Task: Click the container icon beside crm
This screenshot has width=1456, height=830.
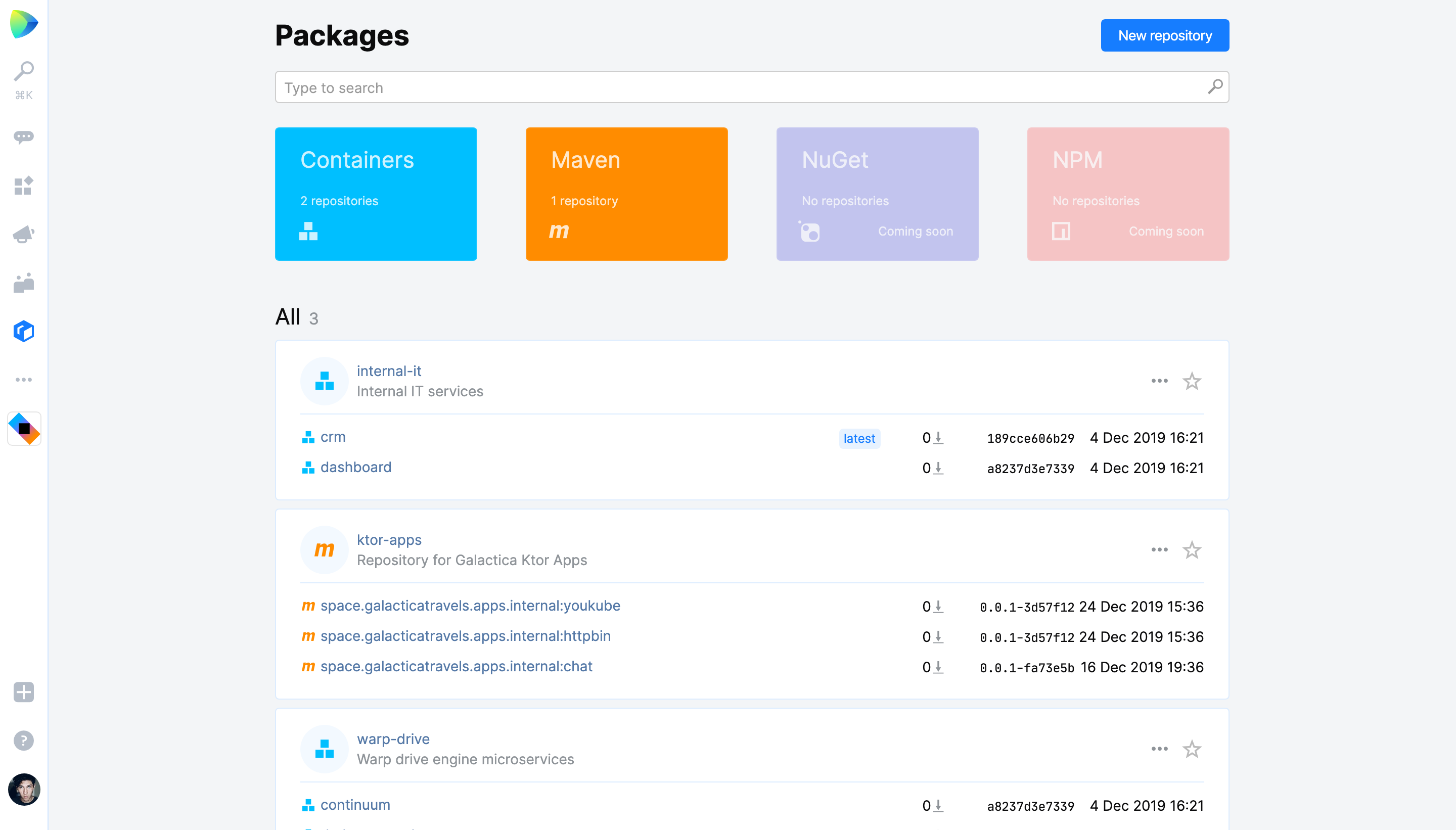Action: pyautogui.click(x=308, y=437)
